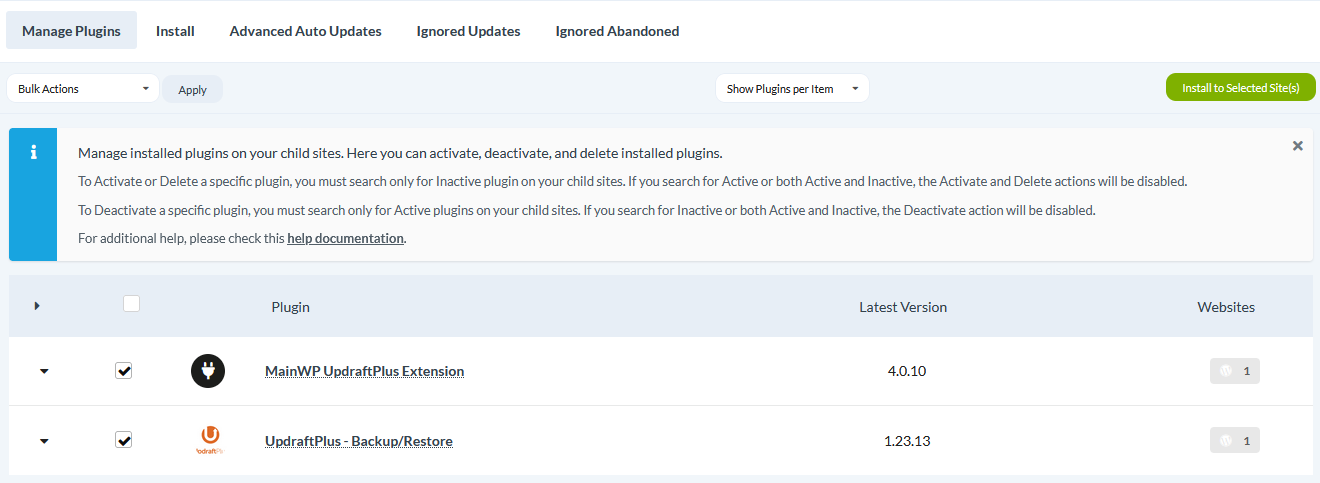Sort by the Latest Version column header
This screenshot has height=483, width=1320.
tap(903, 307)
